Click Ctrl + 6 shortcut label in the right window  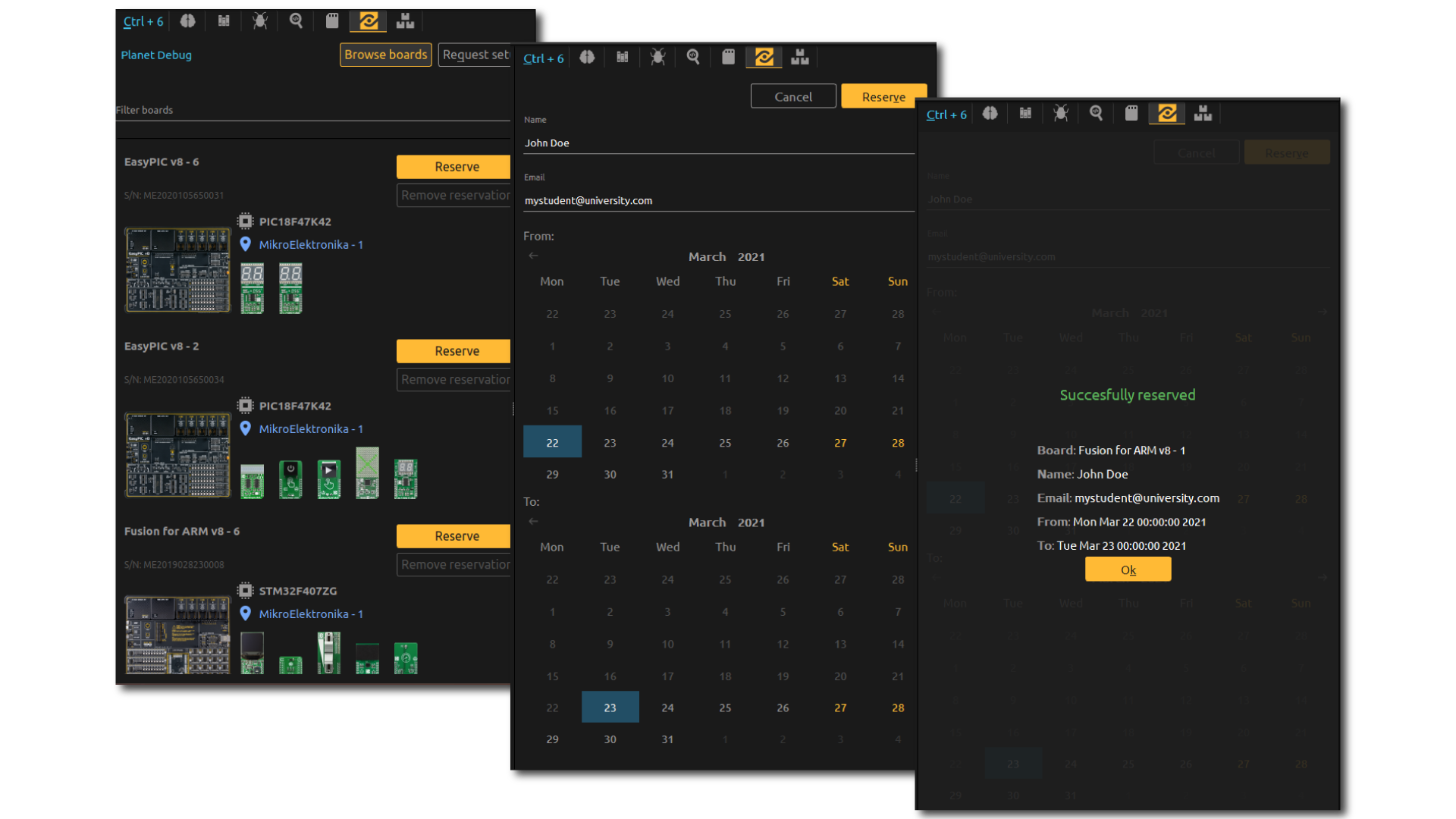click(x=946, y=115)
